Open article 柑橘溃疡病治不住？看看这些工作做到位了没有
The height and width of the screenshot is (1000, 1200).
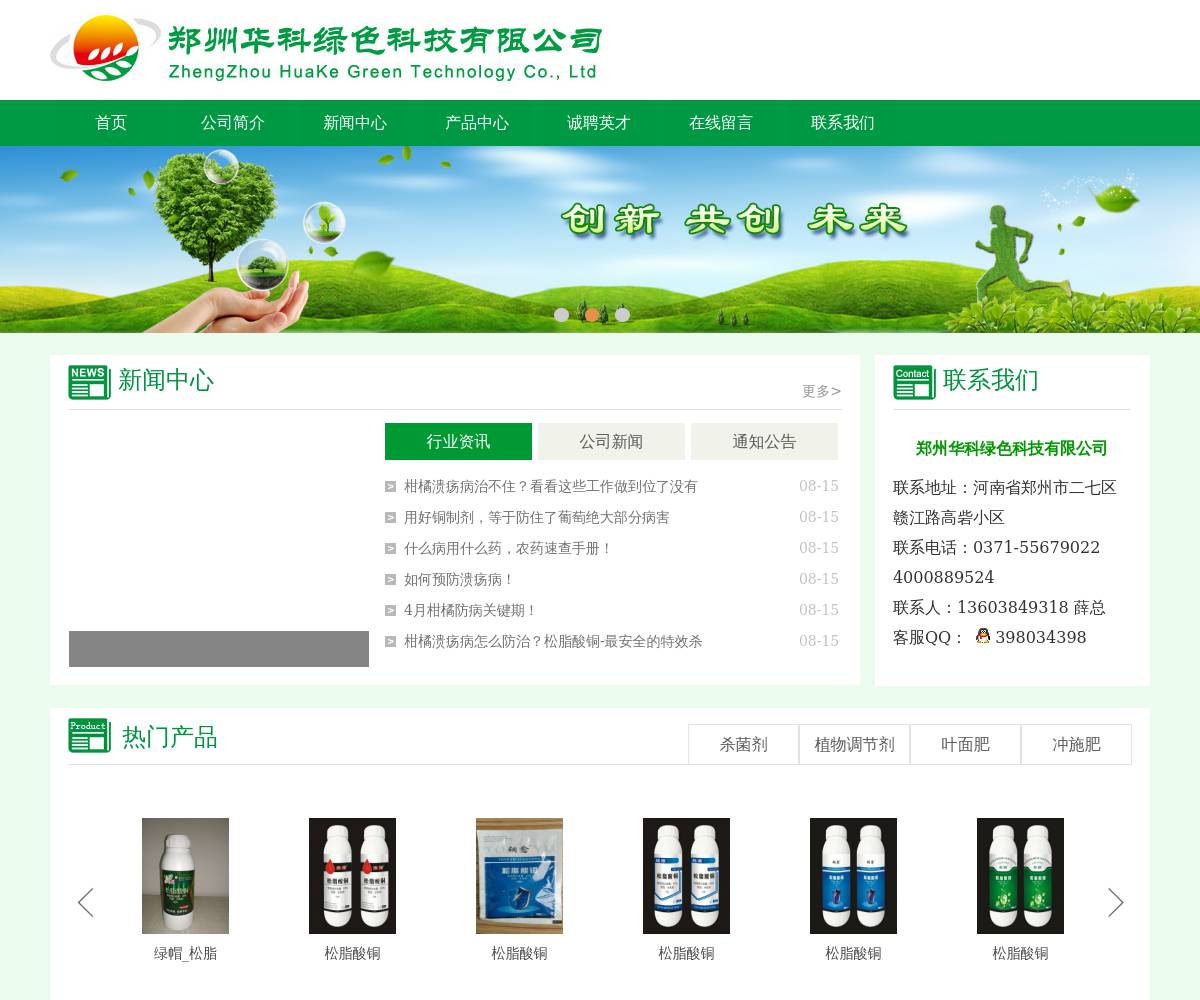(x=551, y=487)
